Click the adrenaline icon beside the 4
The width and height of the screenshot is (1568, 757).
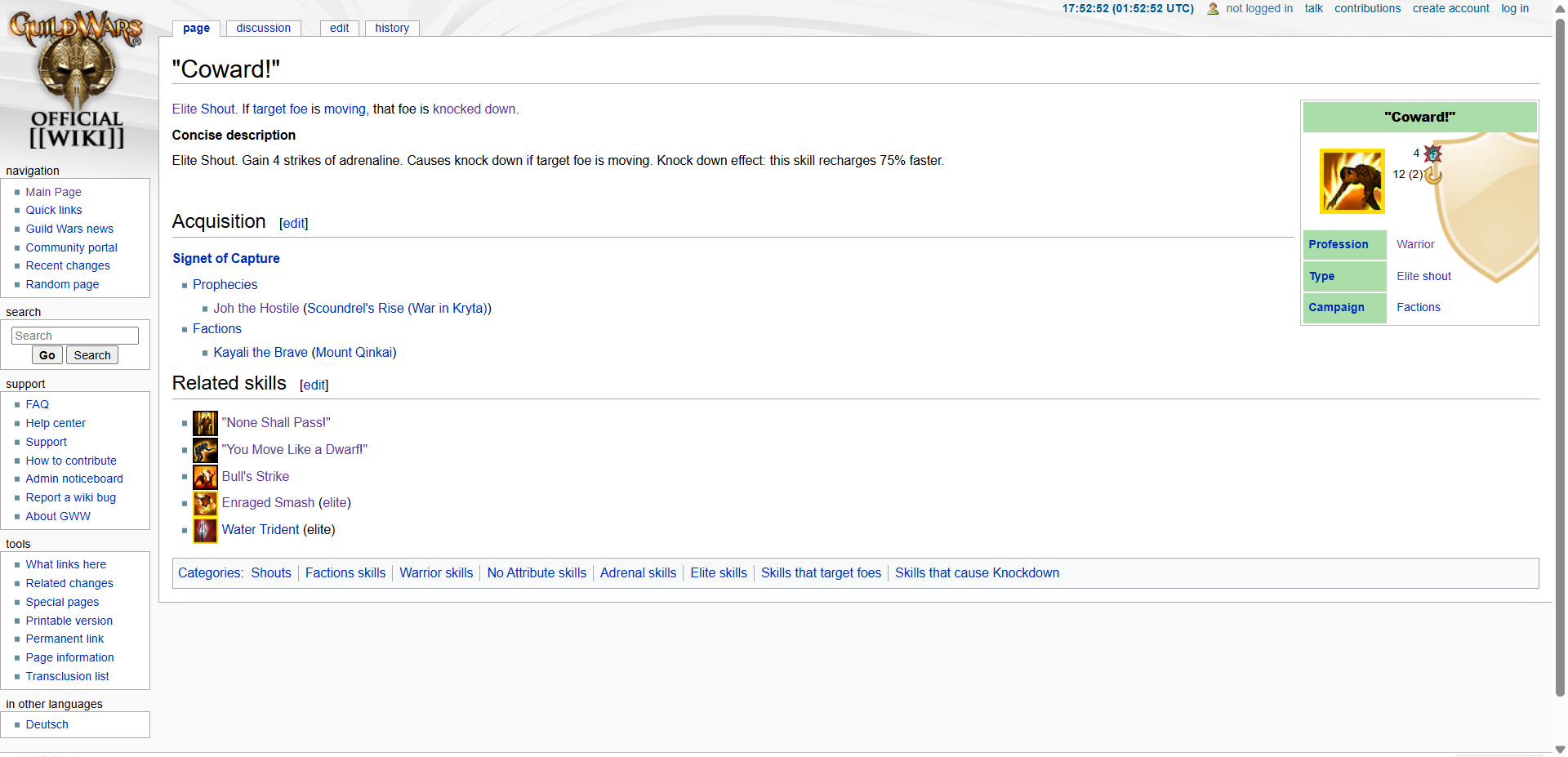click(1432, 154)
